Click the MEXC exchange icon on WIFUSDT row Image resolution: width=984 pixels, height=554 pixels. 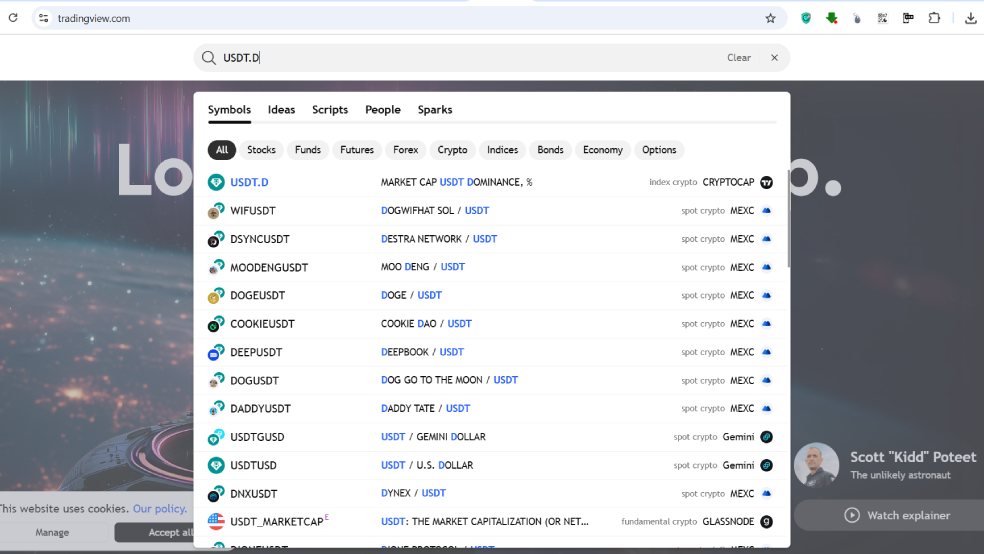(x=766, y=211)
